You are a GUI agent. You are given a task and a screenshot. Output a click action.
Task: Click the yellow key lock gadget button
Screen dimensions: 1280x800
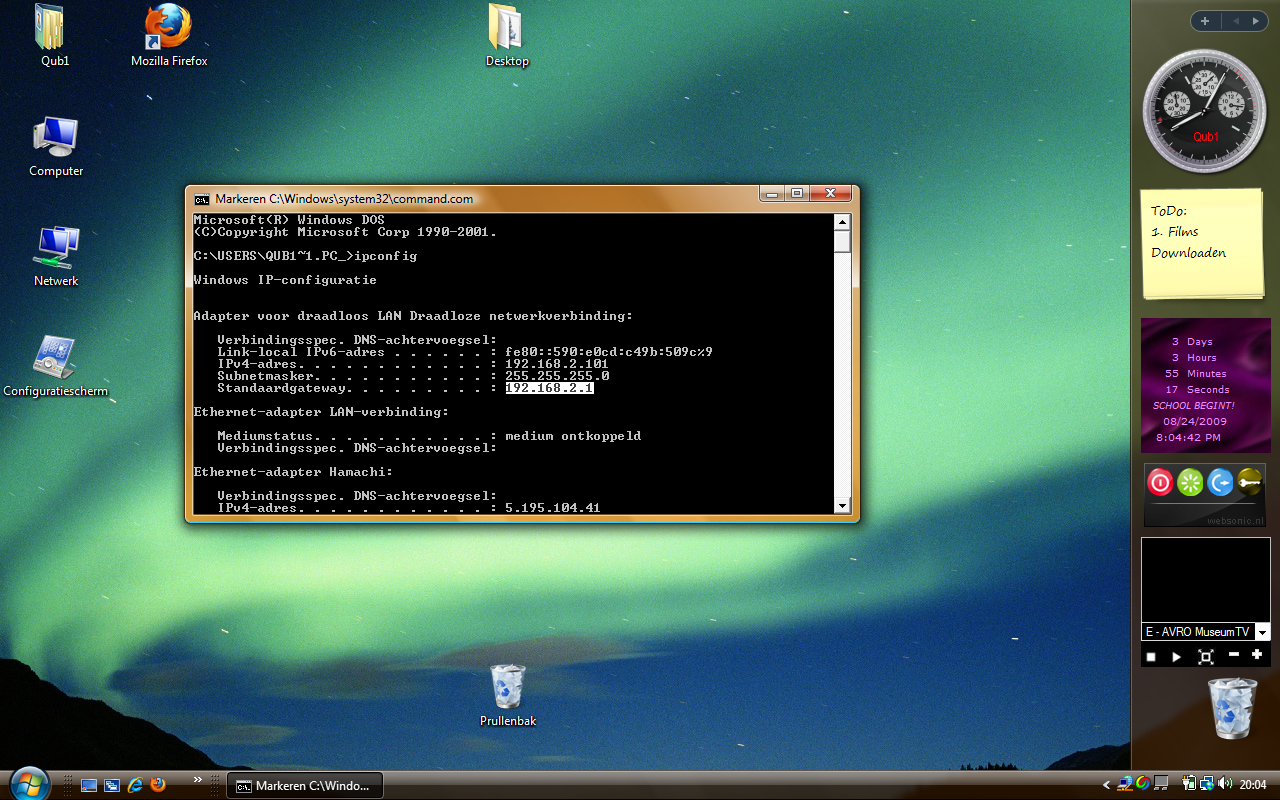[x=1250, y=483]
